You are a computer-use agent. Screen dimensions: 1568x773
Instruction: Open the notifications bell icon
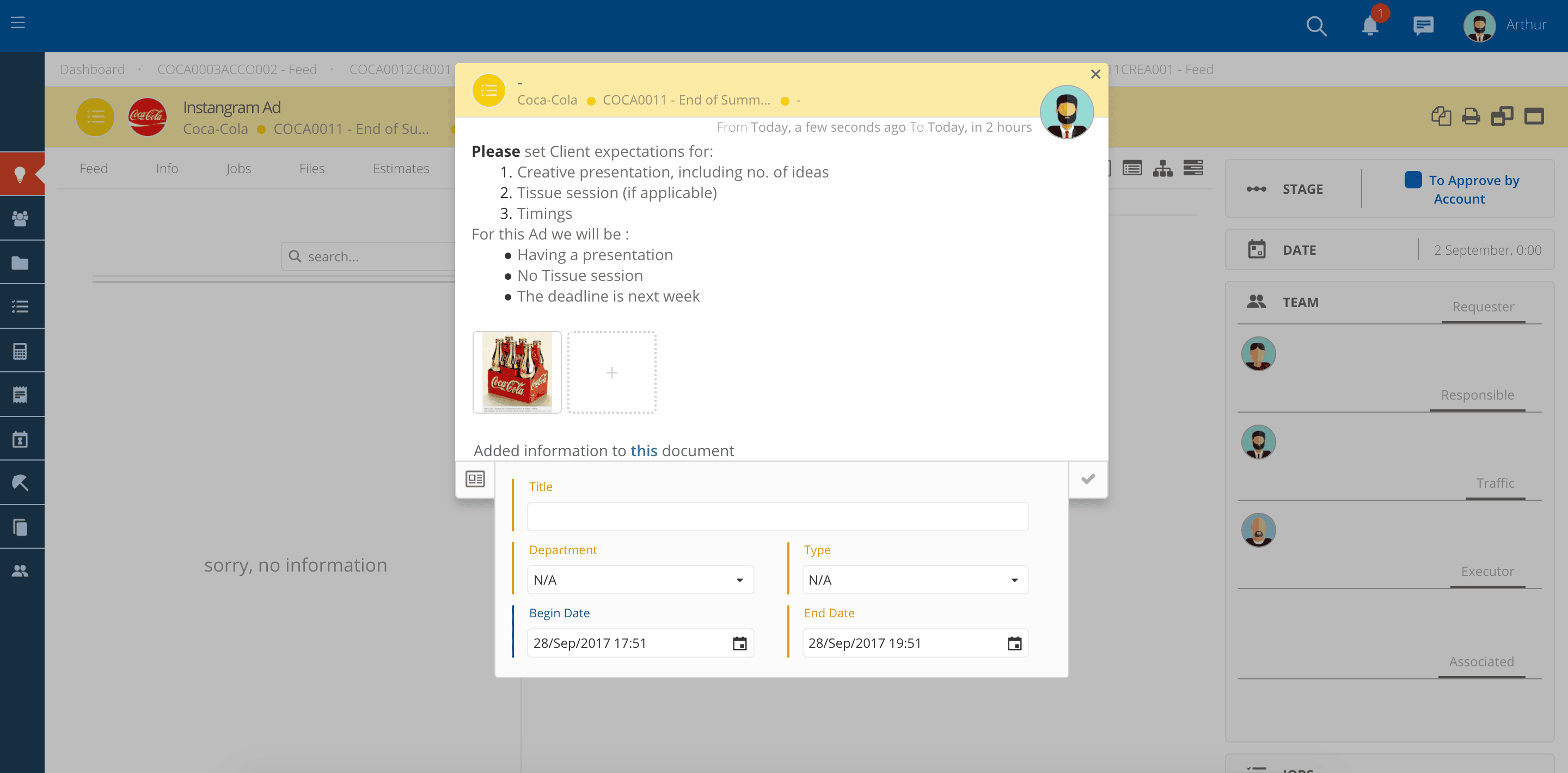click(x=1370, y=26)
